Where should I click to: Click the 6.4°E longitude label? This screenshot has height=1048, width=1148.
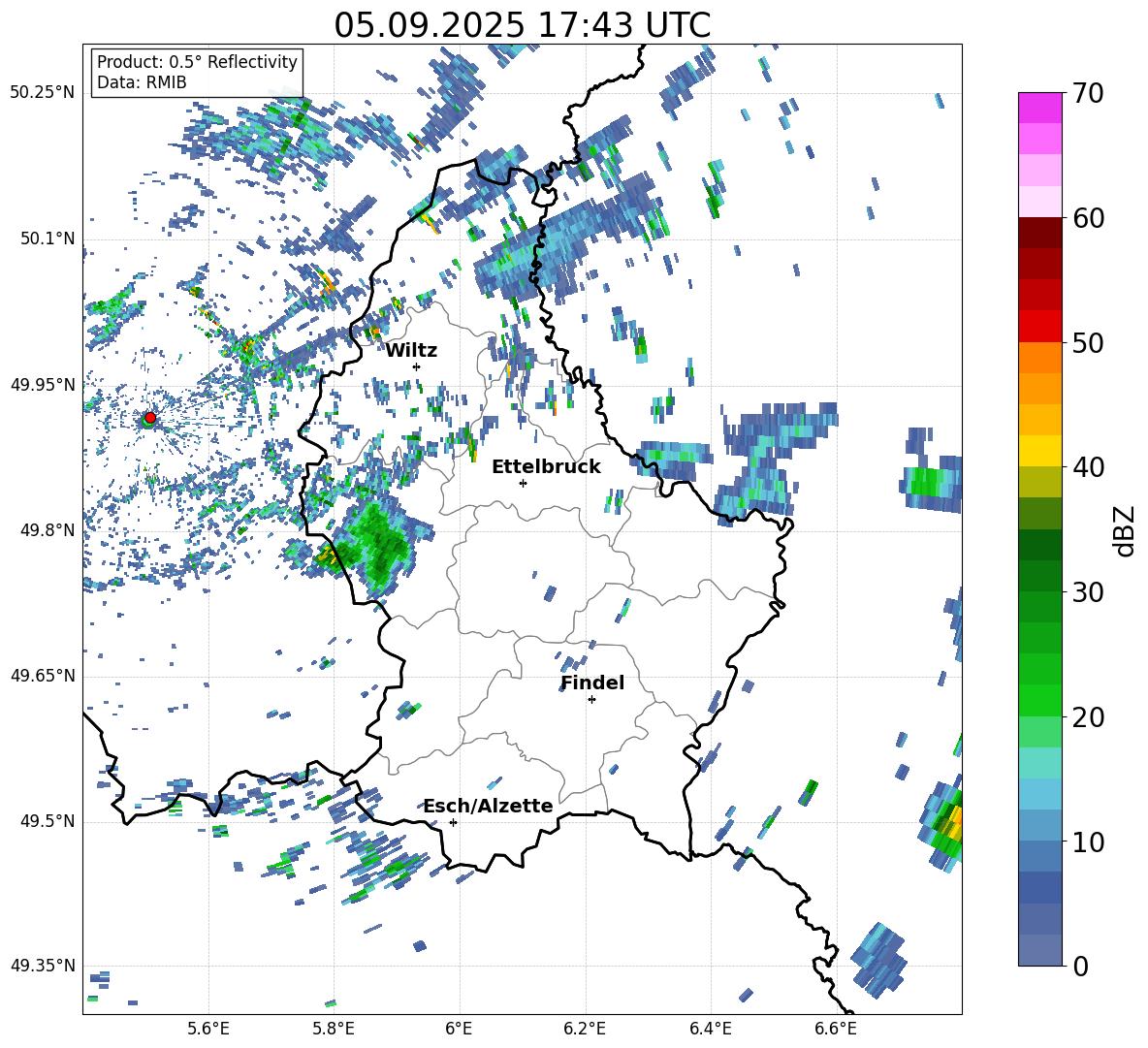tap(710, 1029)
